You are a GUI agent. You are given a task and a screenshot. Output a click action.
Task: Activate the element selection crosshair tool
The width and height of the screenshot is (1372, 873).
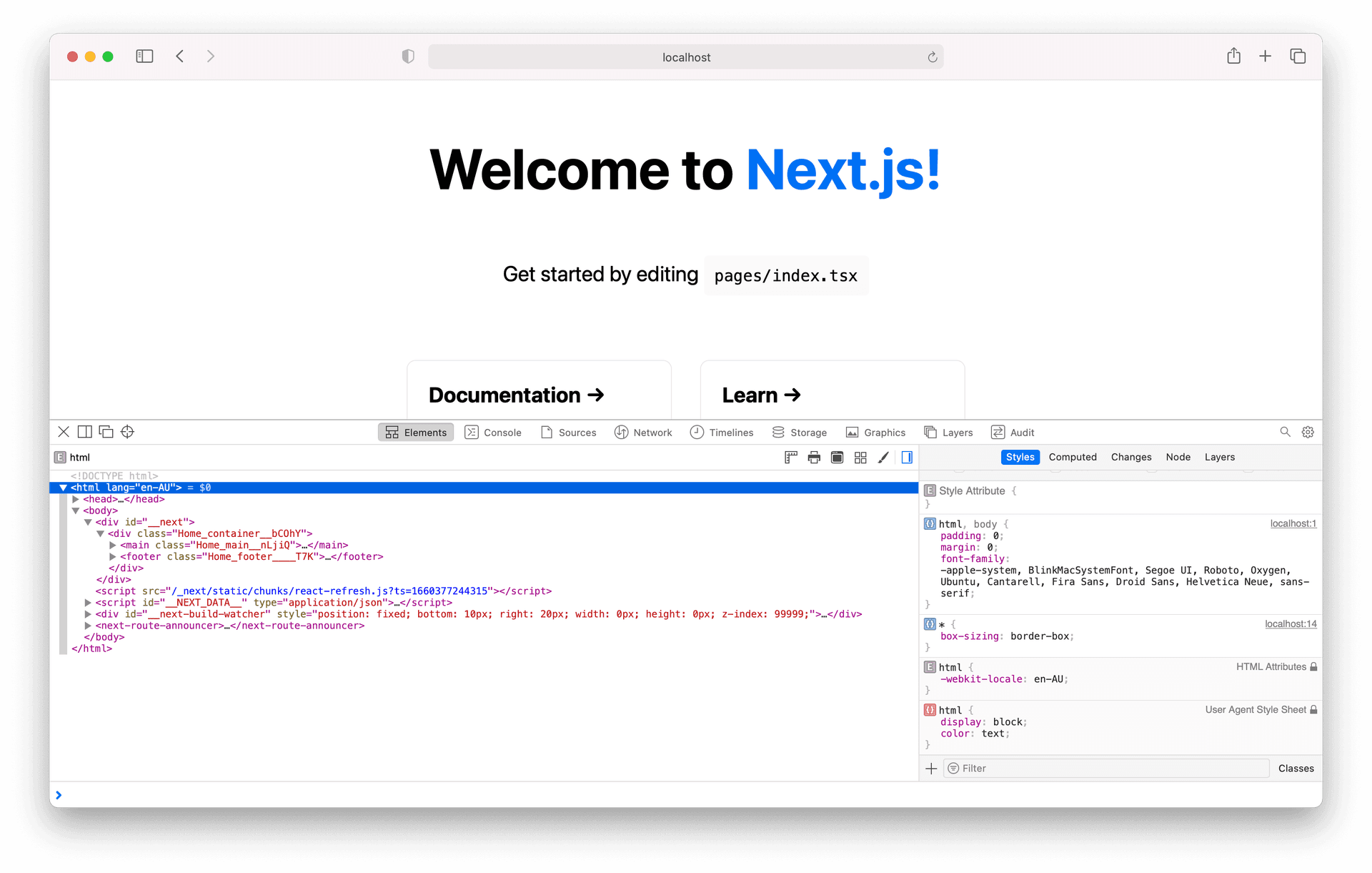tap(127, 432)
